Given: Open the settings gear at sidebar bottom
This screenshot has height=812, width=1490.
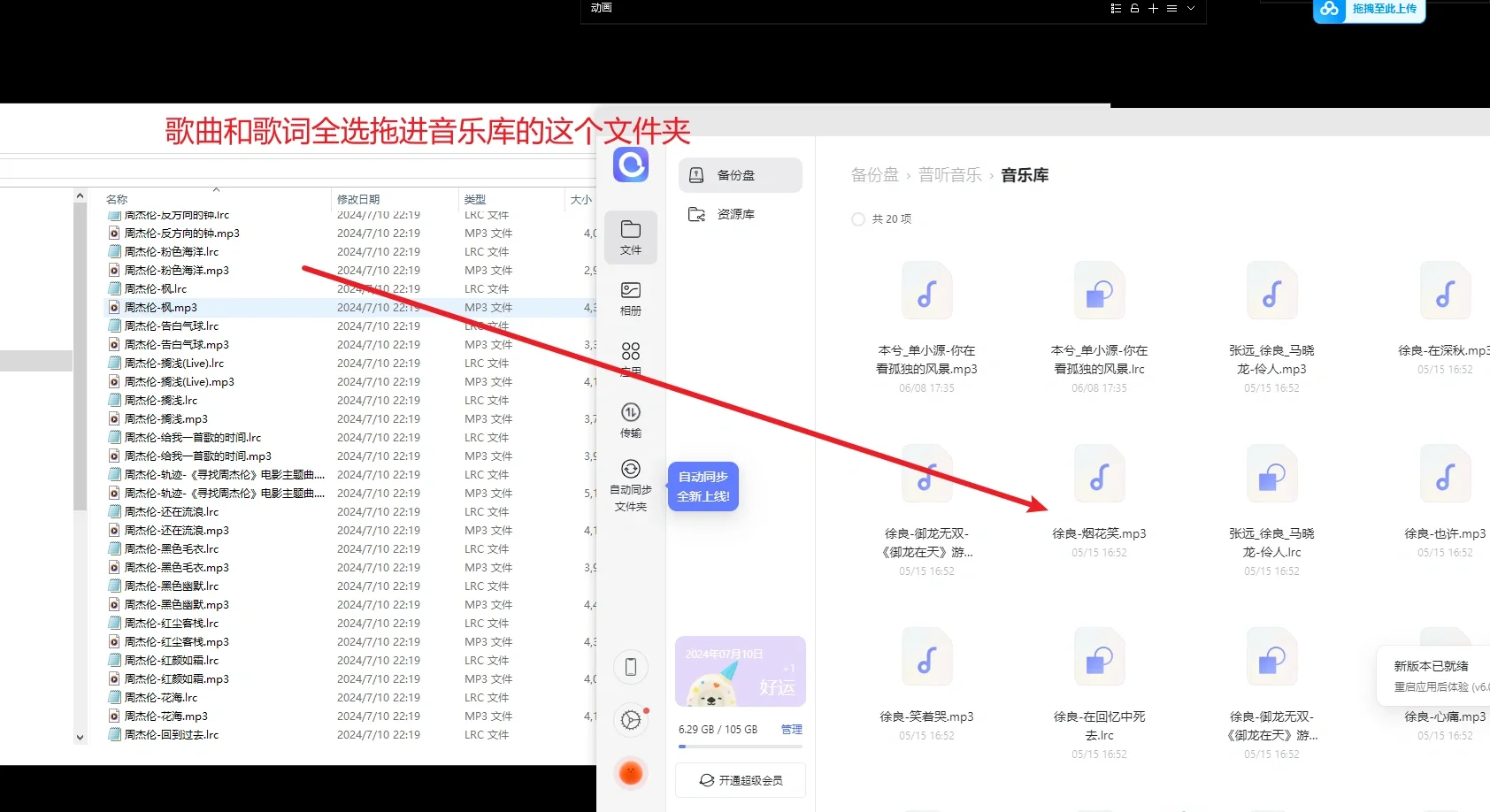Looking at the screenshot, I should click(631, 720).
